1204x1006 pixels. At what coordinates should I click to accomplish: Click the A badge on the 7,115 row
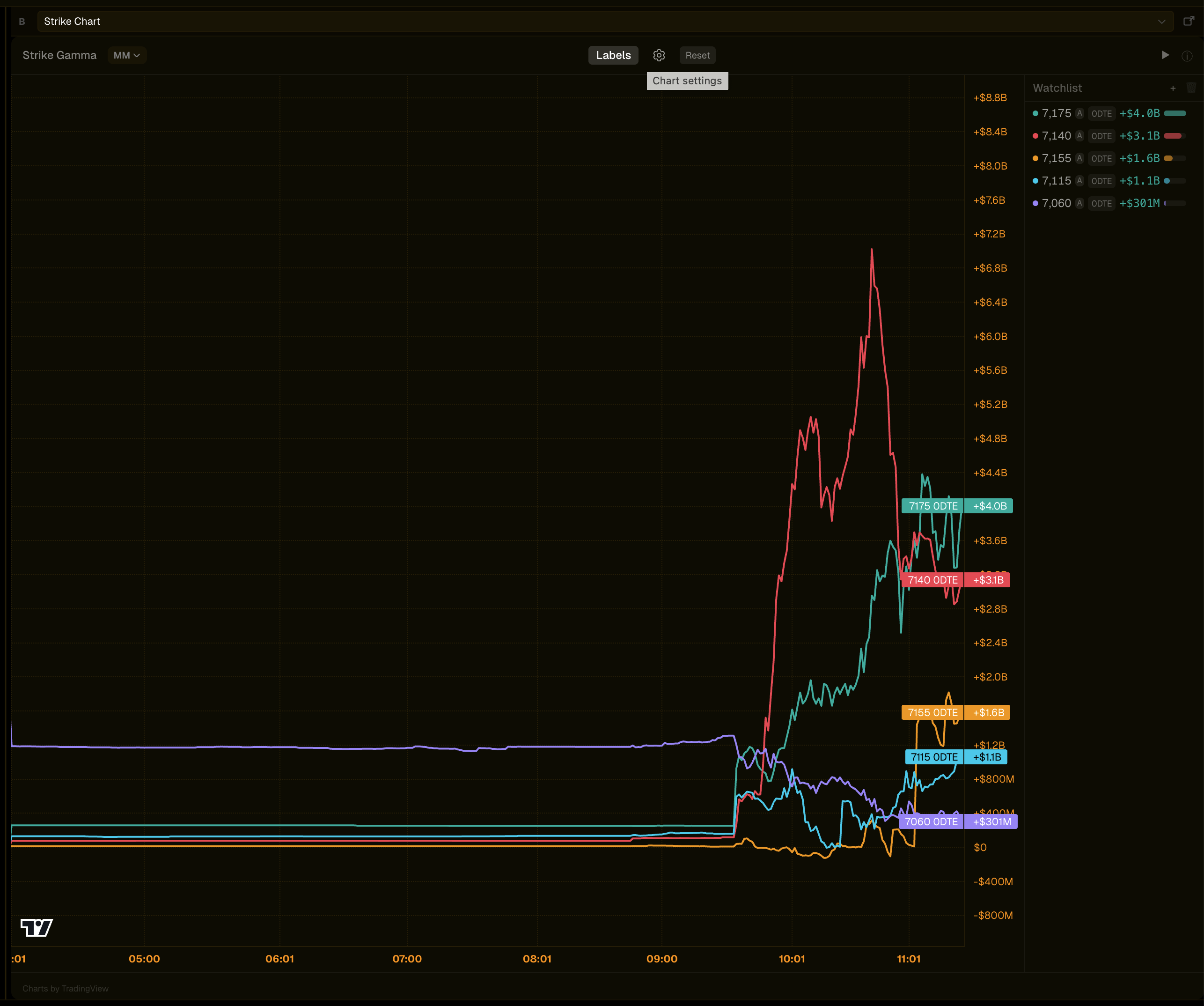1079,181
